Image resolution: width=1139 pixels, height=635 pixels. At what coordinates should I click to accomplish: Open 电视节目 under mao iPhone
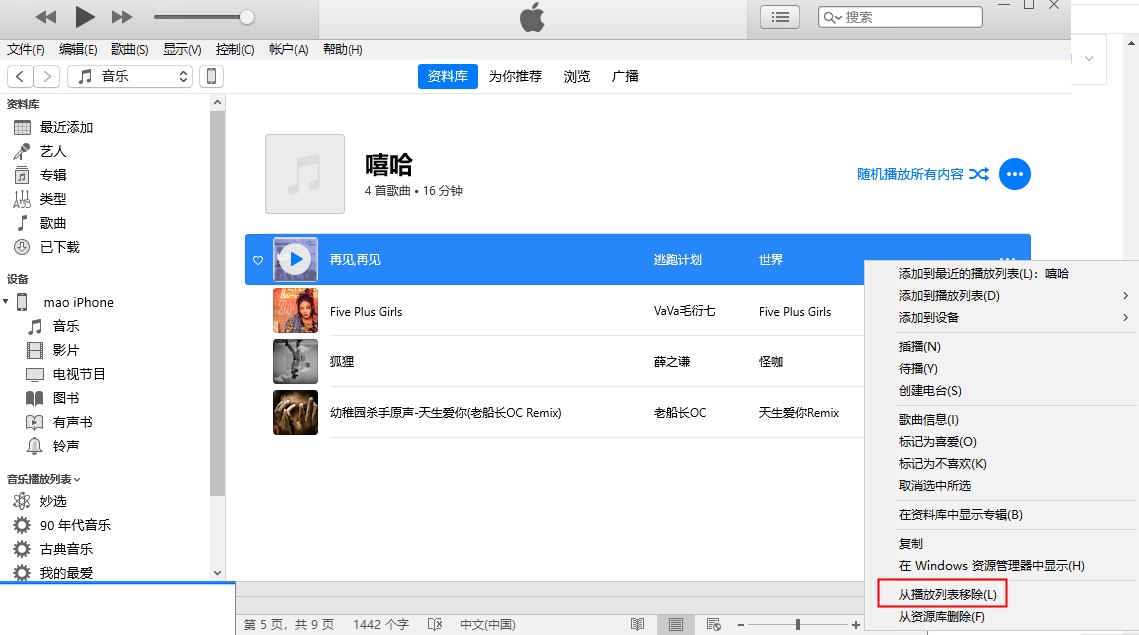point(78,374)
